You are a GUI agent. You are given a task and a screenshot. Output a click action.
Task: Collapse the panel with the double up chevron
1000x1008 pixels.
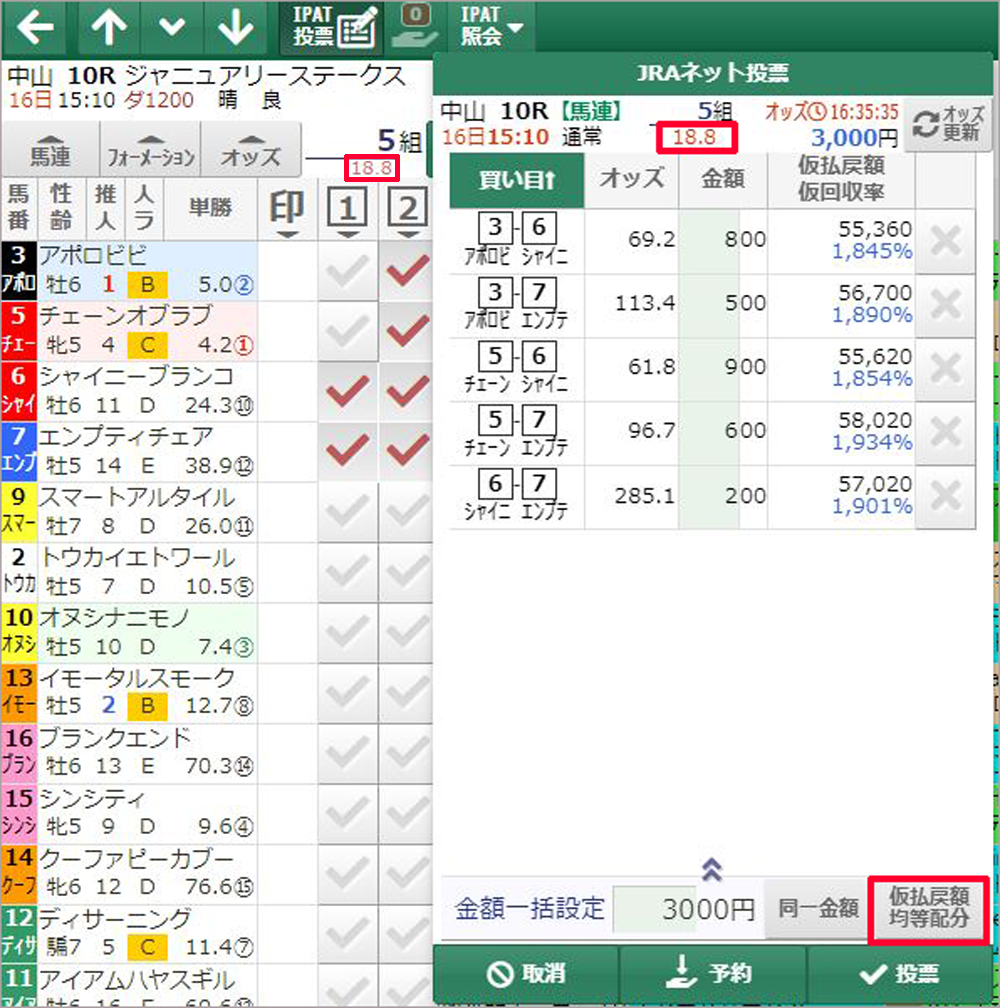tap(711, 869)
